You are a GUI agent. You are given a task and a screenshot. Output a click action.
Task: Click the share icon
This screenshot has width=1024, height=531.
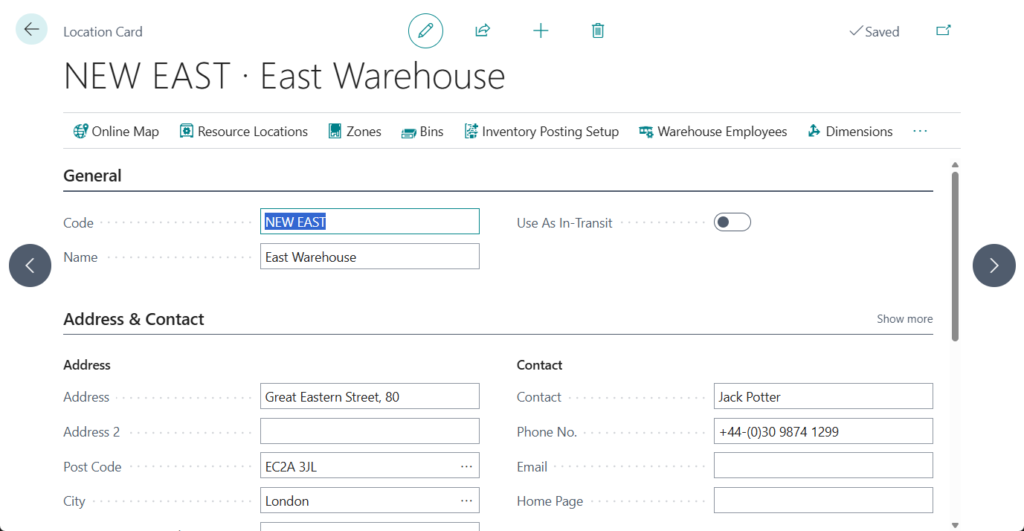click(482, 31)
